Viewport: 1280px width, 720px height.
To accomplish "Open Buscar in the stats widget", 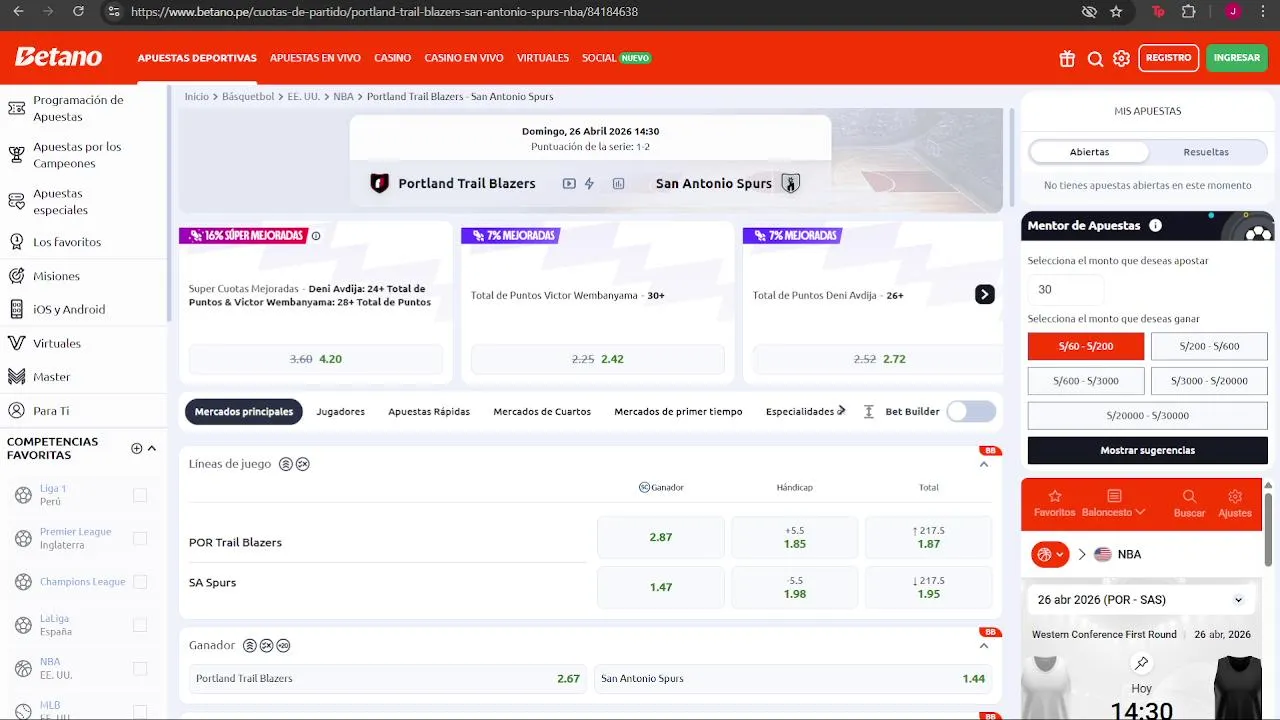I will (x=1189, y=503).
